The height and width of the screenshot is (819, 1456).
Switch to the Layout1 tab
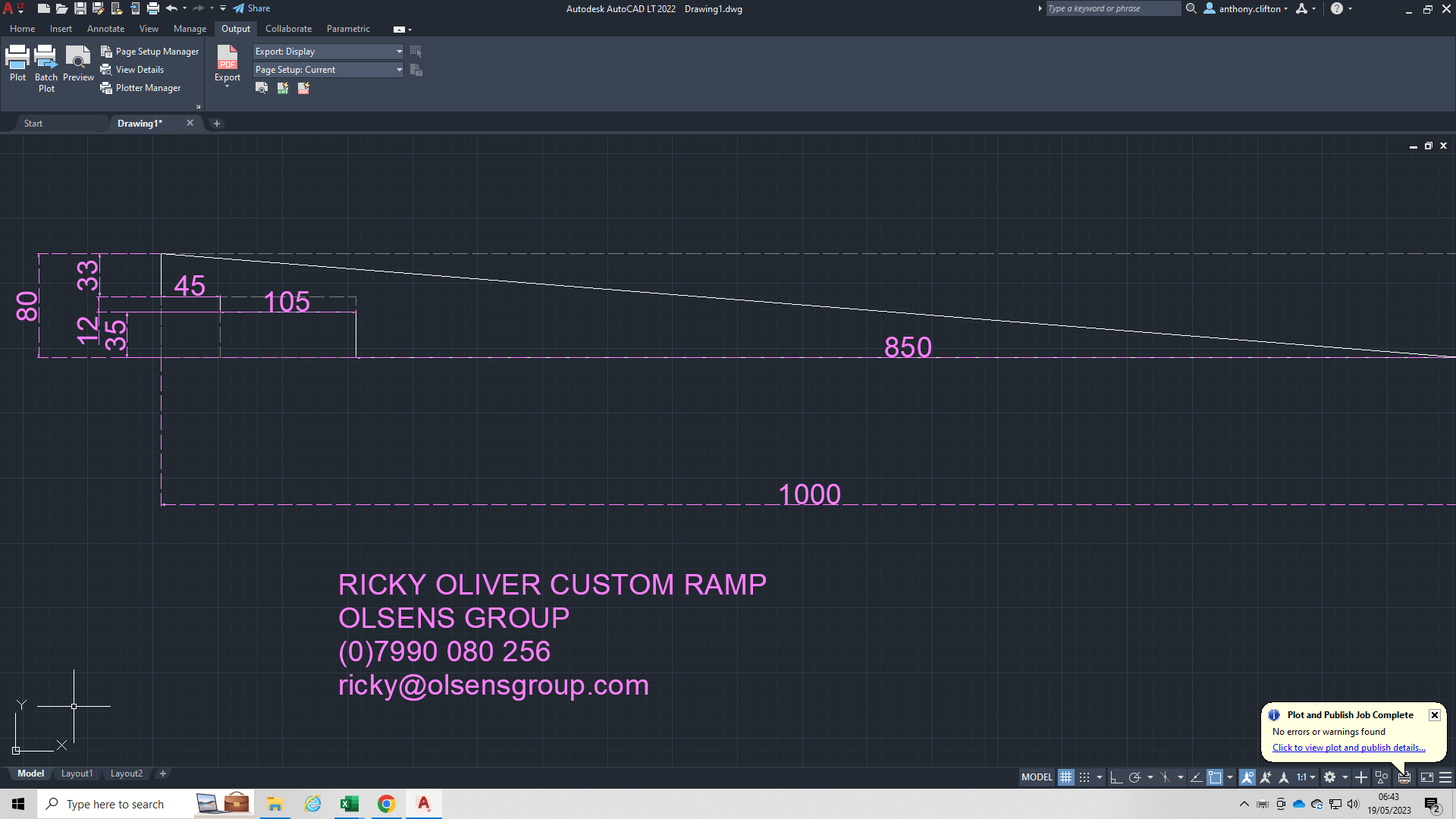tap(77, 773)
